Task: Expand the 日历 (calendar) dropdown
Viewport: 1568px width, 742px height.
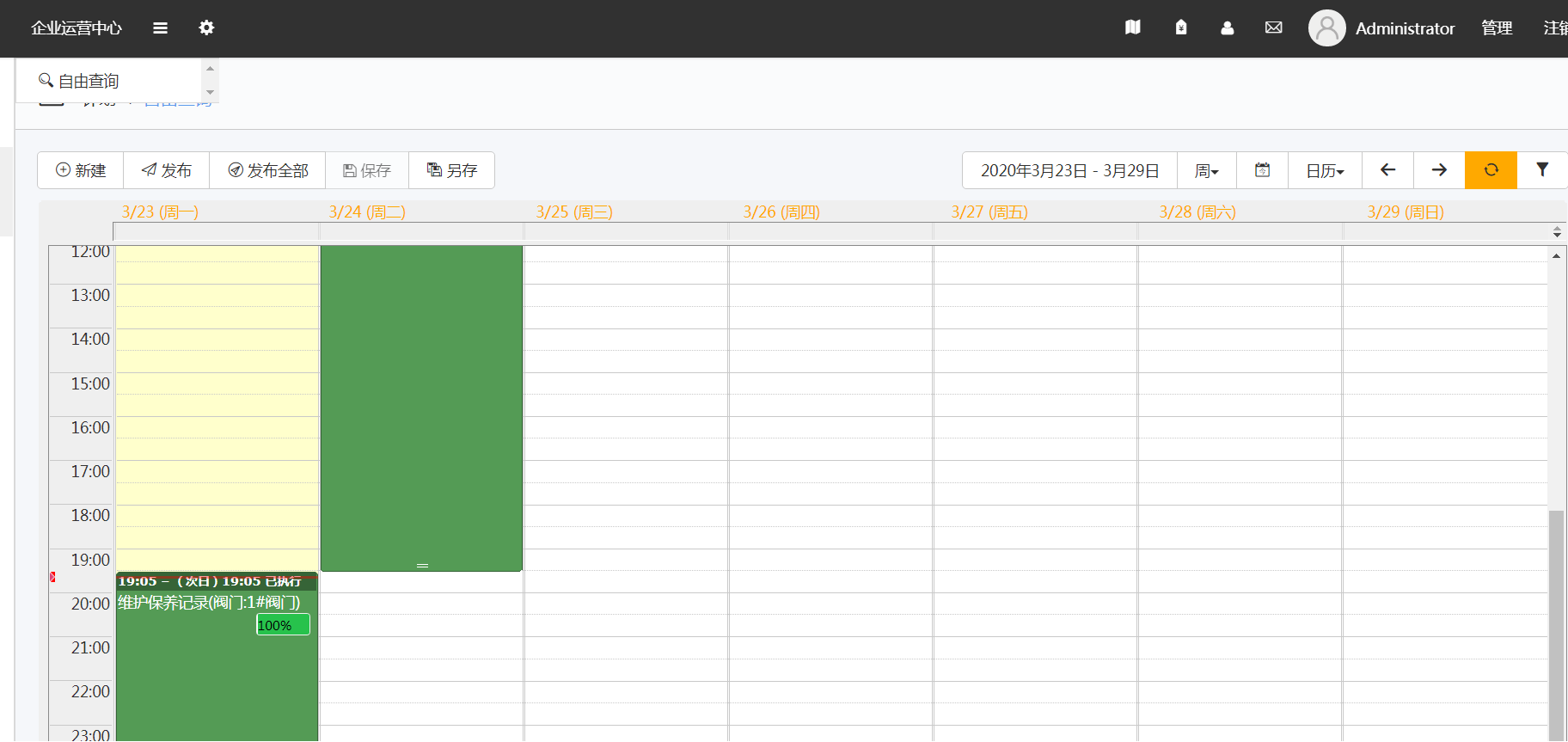Action: 1324,171
